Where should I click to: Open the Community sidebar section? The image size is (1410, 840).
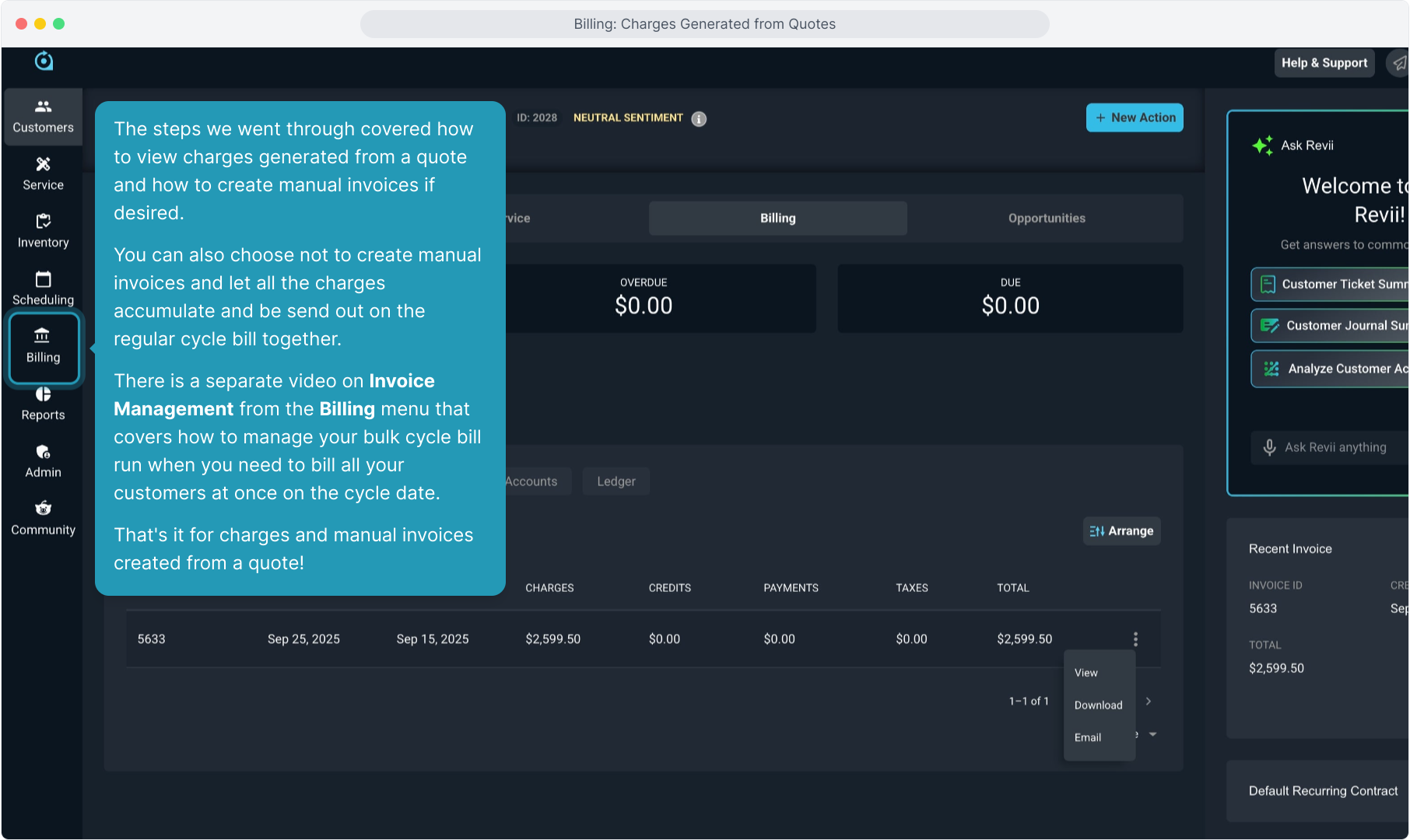pyautogui.click(x=43, y=519)
